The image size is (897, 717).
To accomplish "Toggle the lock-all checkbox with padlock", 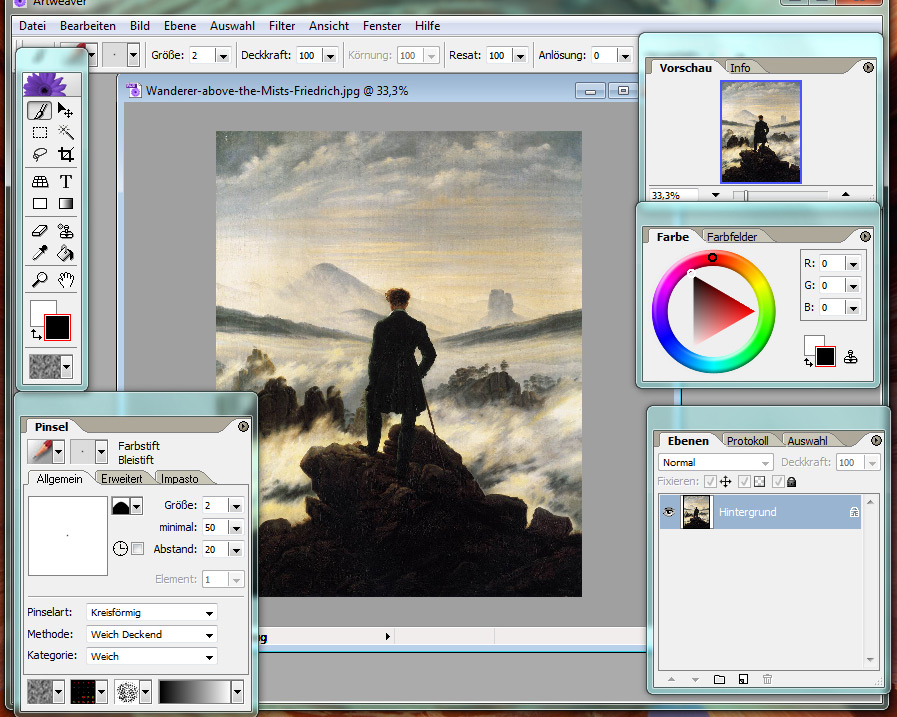I will pyautogui.click(x=777, y=481).
